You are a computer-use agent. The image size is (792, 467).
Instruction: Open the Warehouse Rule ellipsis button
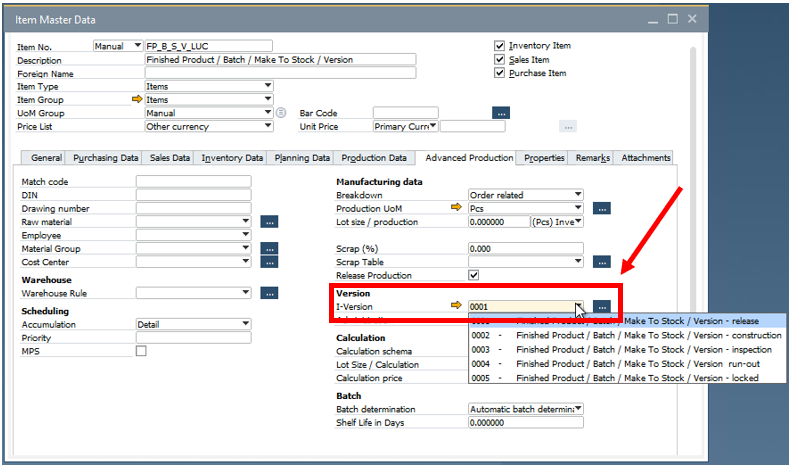click(x=269, y=293)
